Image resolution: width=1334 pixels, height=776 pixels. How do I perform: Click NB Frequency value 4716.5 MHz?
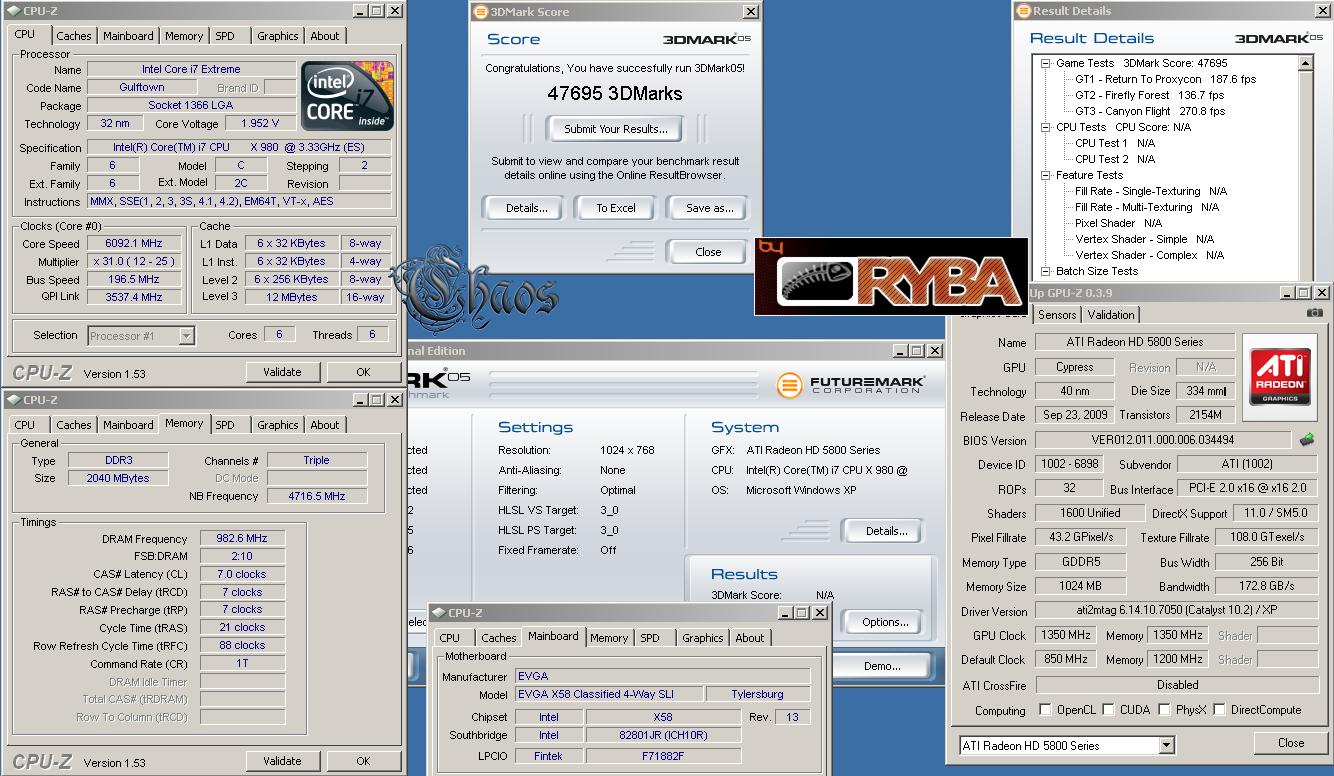pos(316,496)
